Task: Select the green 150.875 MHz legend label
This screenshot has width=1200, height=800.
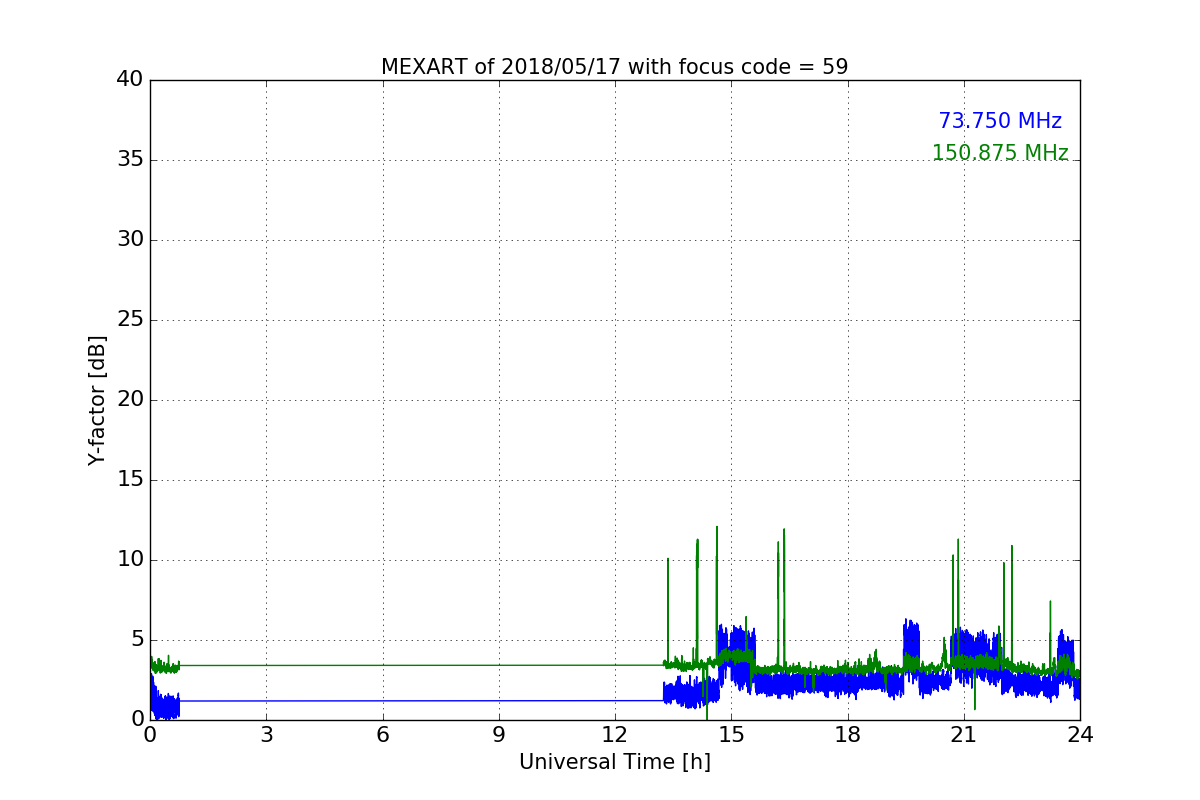Action: point(1000,153)
